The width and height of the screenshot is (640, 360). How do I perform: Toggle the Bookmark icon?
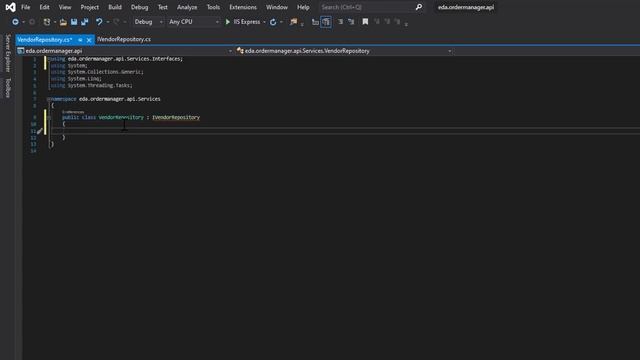click(x=365, y=22)
